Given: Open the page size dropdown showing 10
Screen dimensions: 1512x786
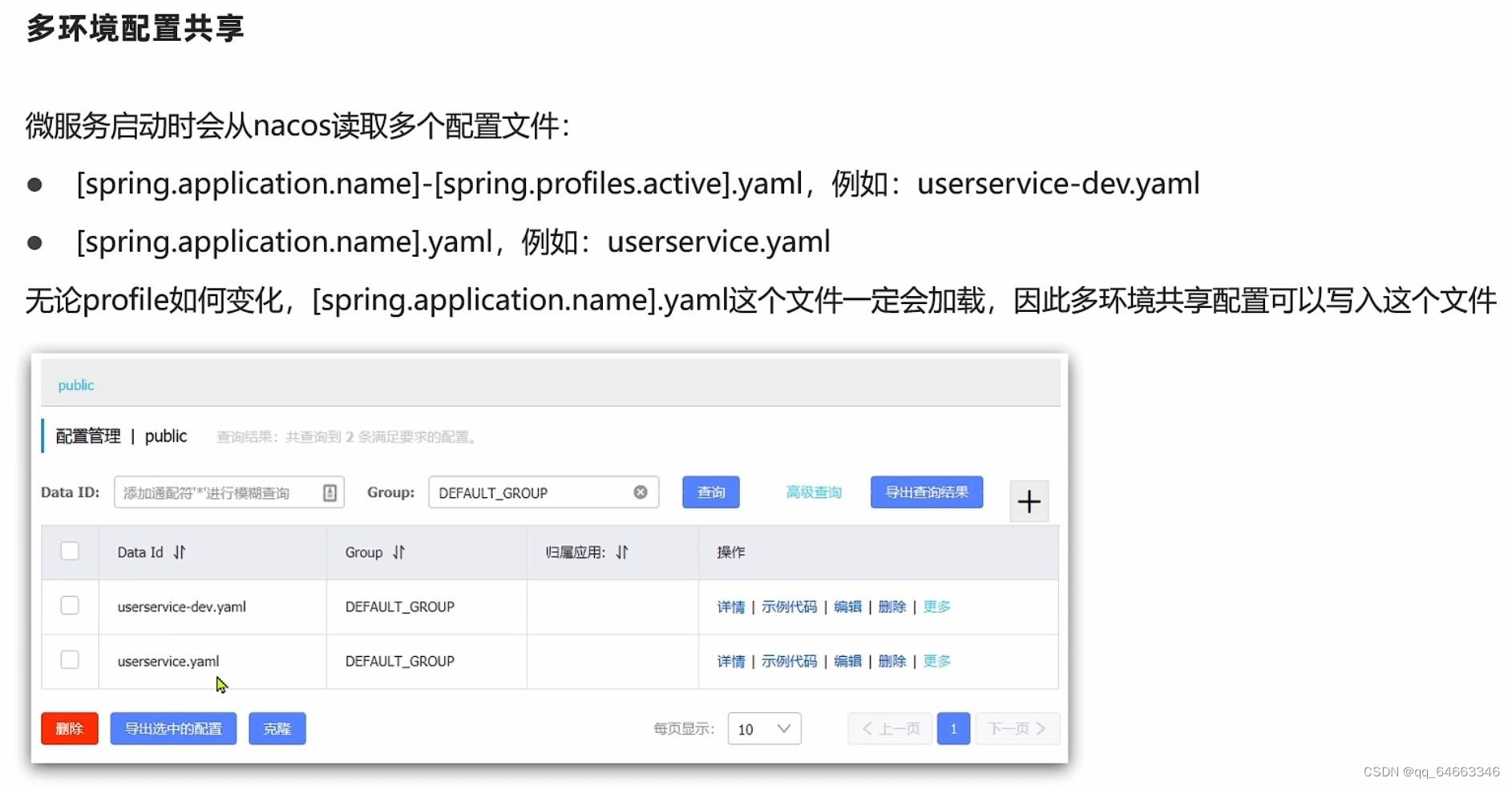Looking at the screenshot, I should coord(764,729).
